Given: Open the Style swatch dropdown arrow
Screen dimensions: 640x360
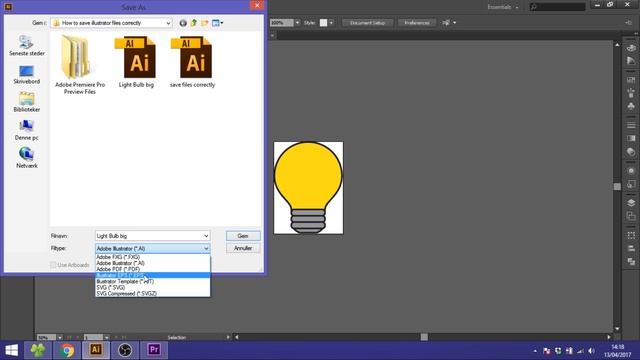Looking at the screenshot, I should point(331,23).
